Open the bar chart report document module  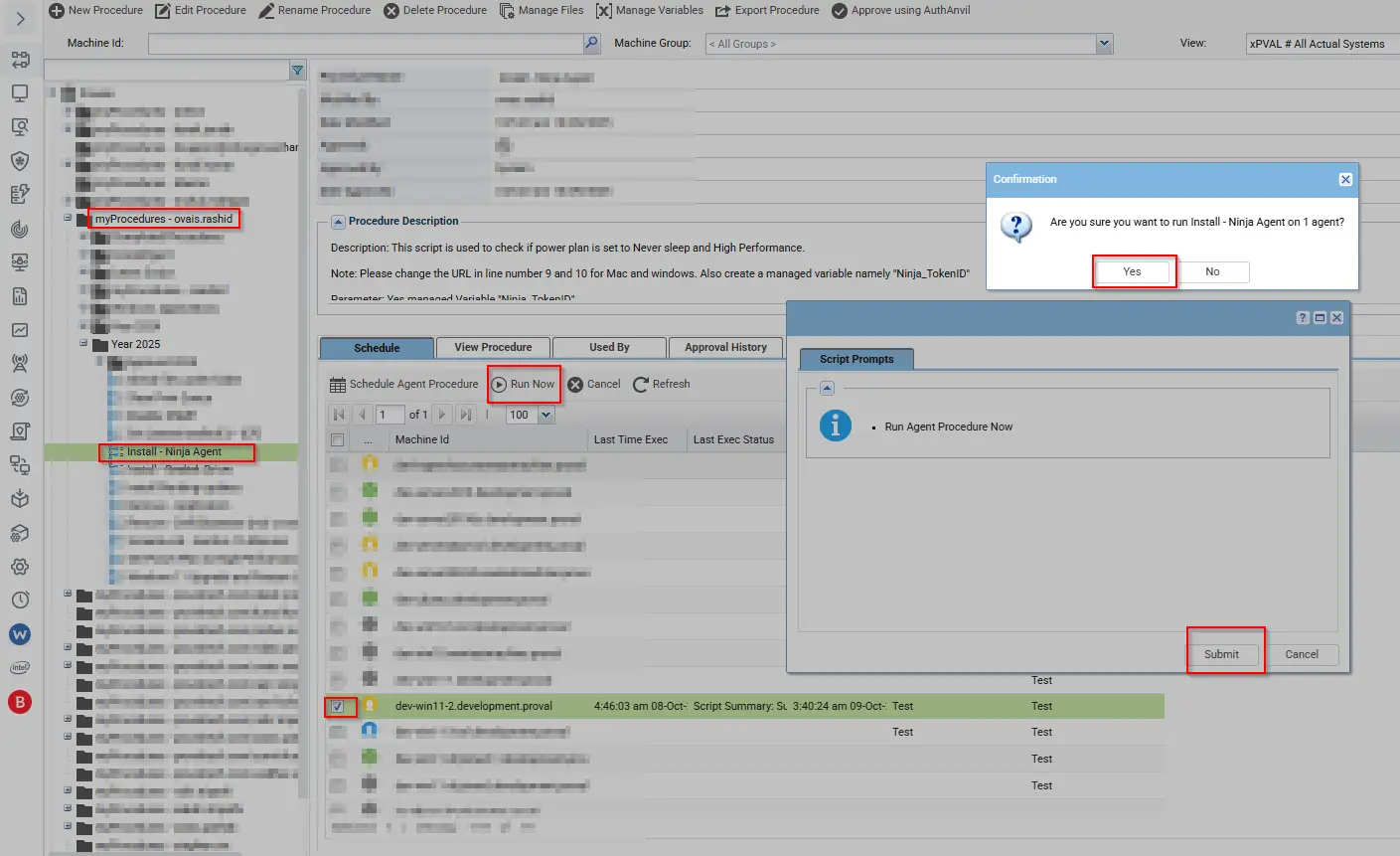(20, 296)
